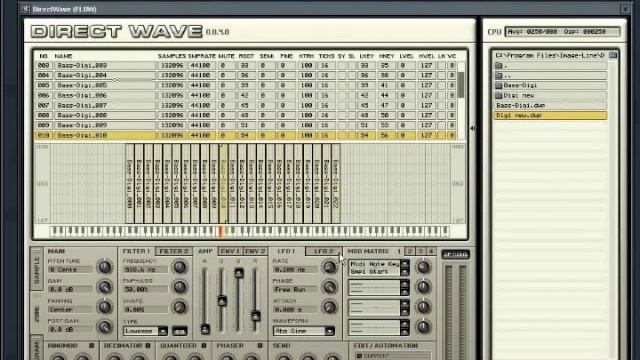Click the Filter Frequency knob

180,267
